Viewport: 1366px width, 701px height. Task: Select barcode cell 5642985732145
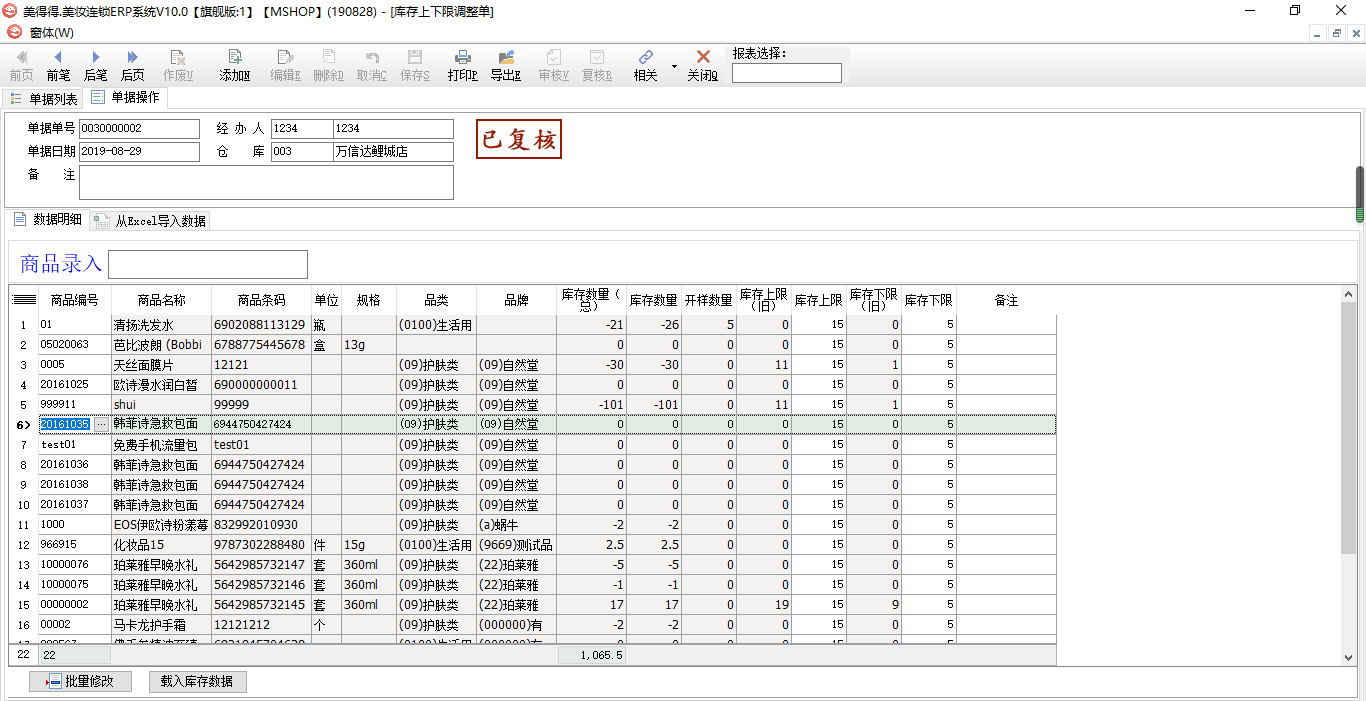click(x=261, y=605)
